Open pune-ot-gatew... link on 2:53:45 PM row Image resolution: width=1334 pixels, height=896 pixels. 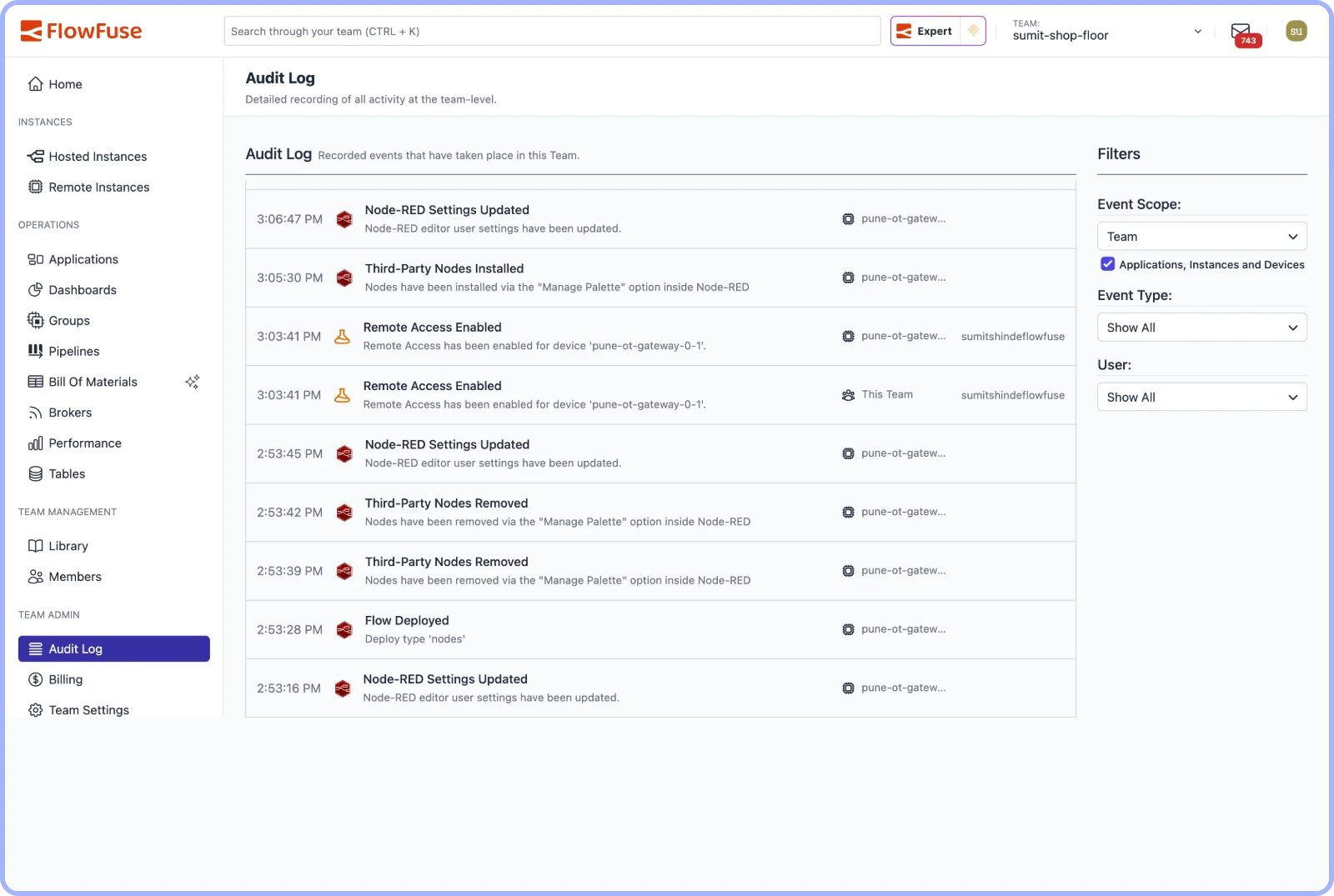903,453
